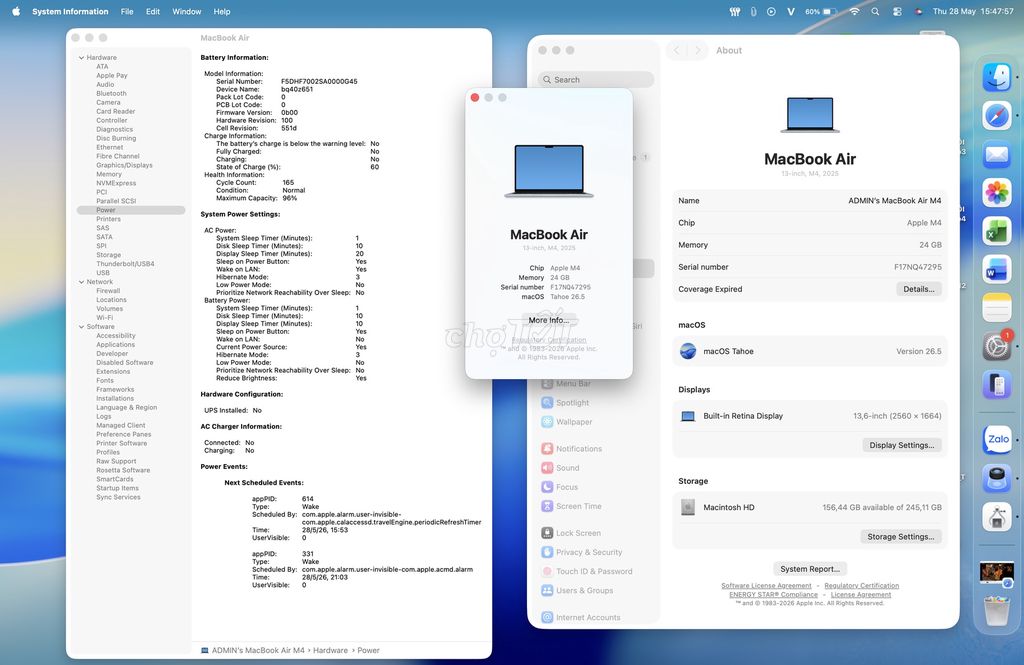
Task: Open Photos from the Dock
Action: pos(997,193)
